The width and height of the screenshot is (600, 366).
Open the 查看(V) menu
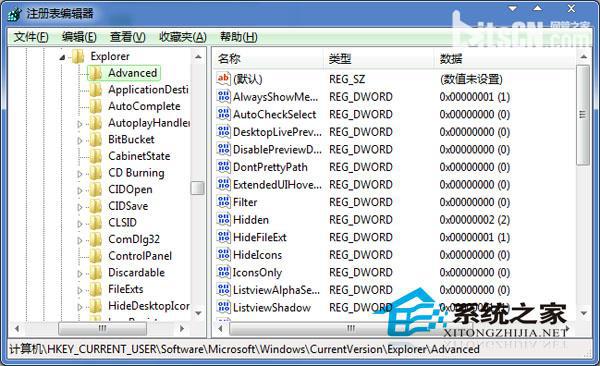pos(127,37)
